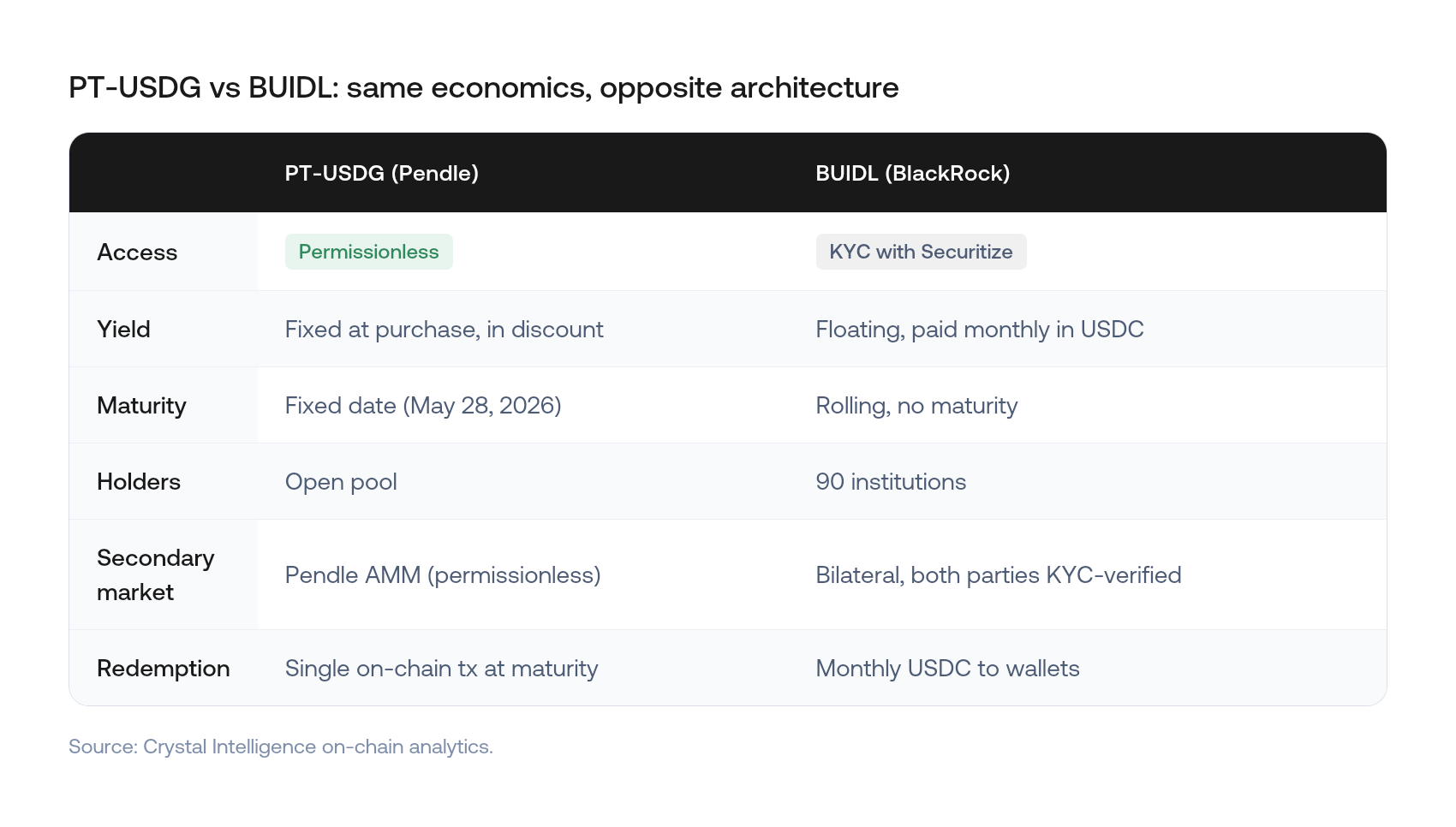Select the 'Maturity' row label
Image resolution: width=1456 pixels, height=827 pixels.
[141, 406]
